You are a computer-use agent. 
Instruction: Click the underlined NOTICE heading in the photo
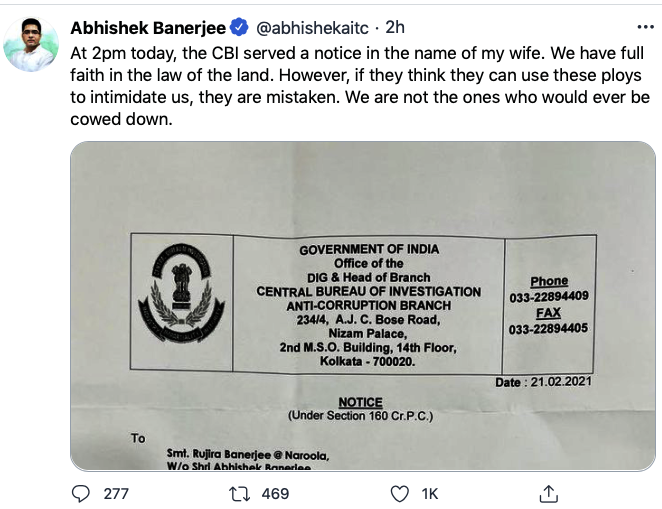360,402
